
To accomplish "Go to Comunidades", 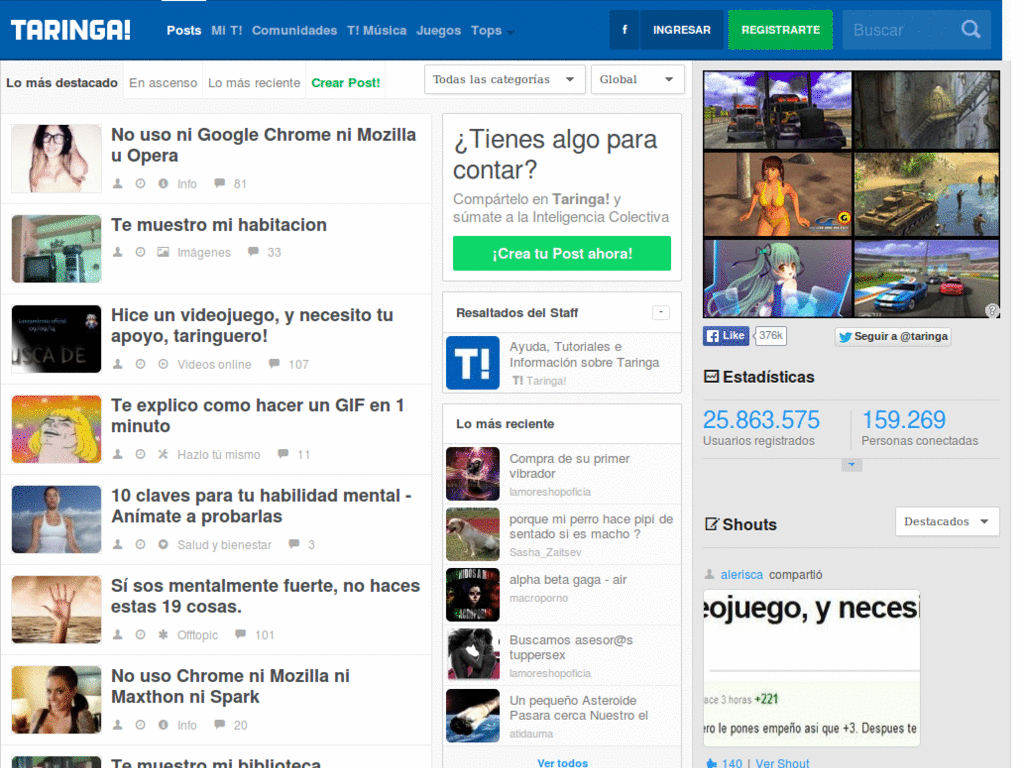I will tap(295, 30).
